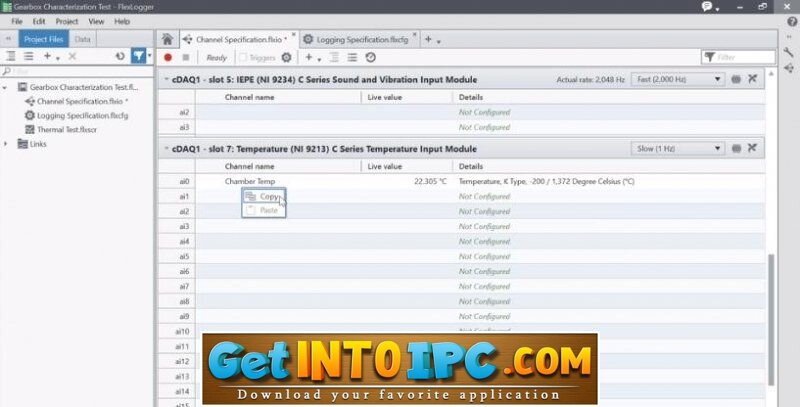Remove the slot 5 IEPE module
This screenshot has height=407, width=800.
[753, 79]
